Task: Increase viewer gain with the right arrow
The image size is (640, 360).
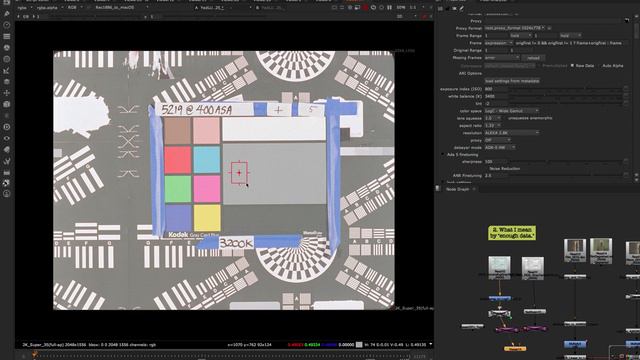Action: pyautogui.click(x=34, y=17)
